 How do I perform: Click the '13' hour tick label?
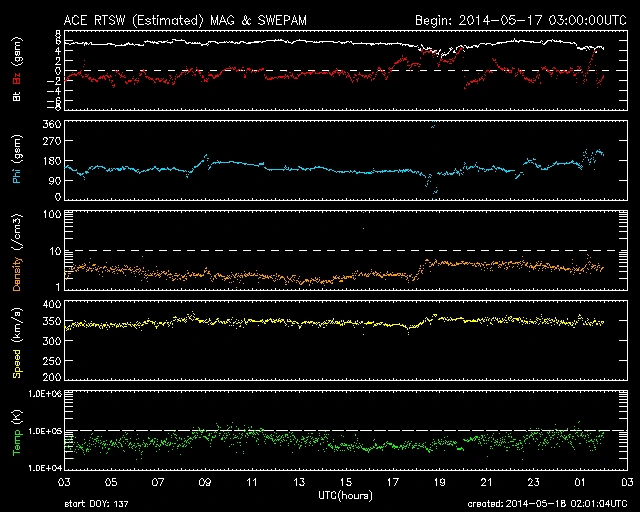pyautogui.click(x=299, y=482)
